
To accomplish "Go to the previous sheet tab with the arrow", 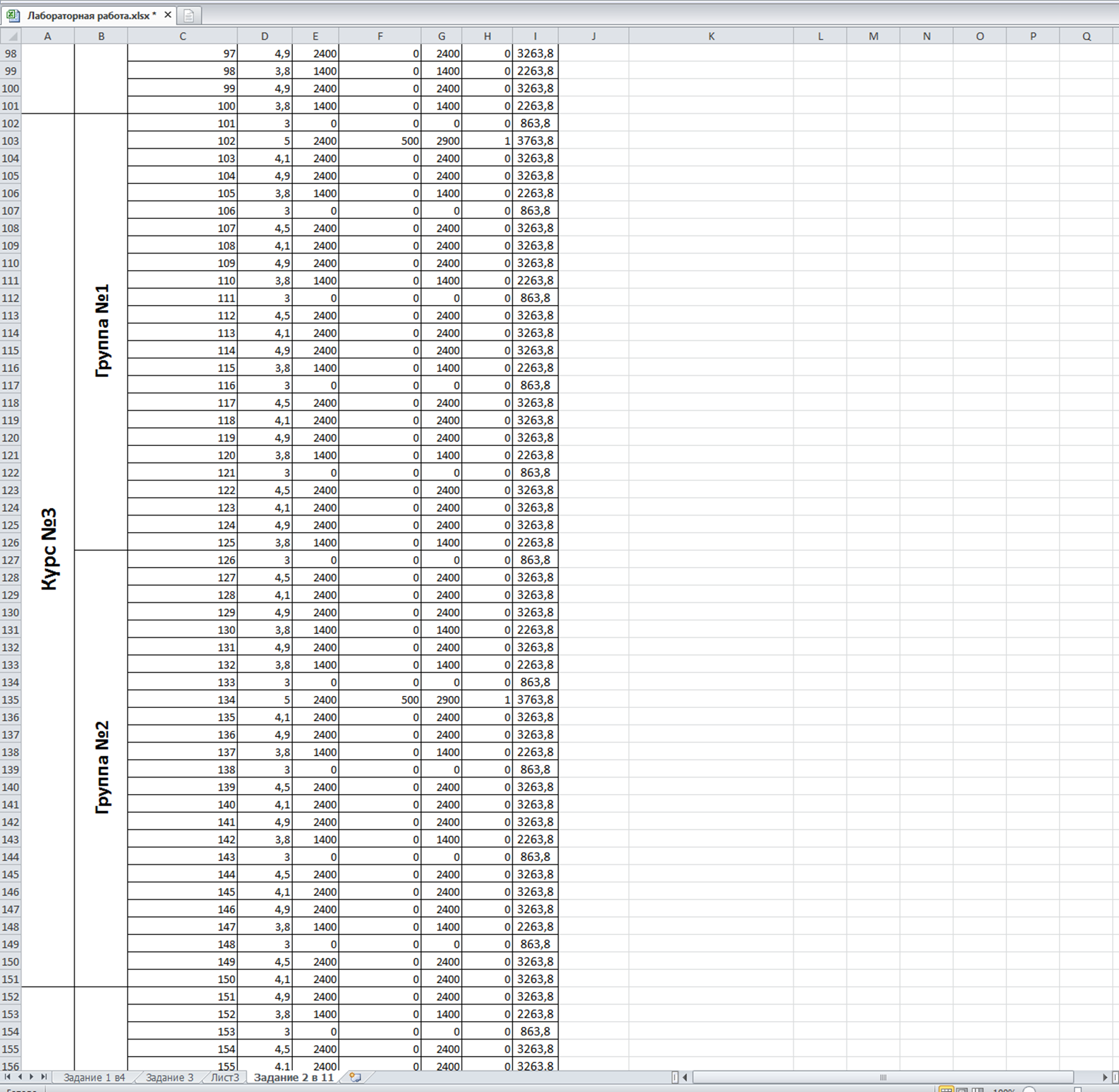I will [20, 1077].
